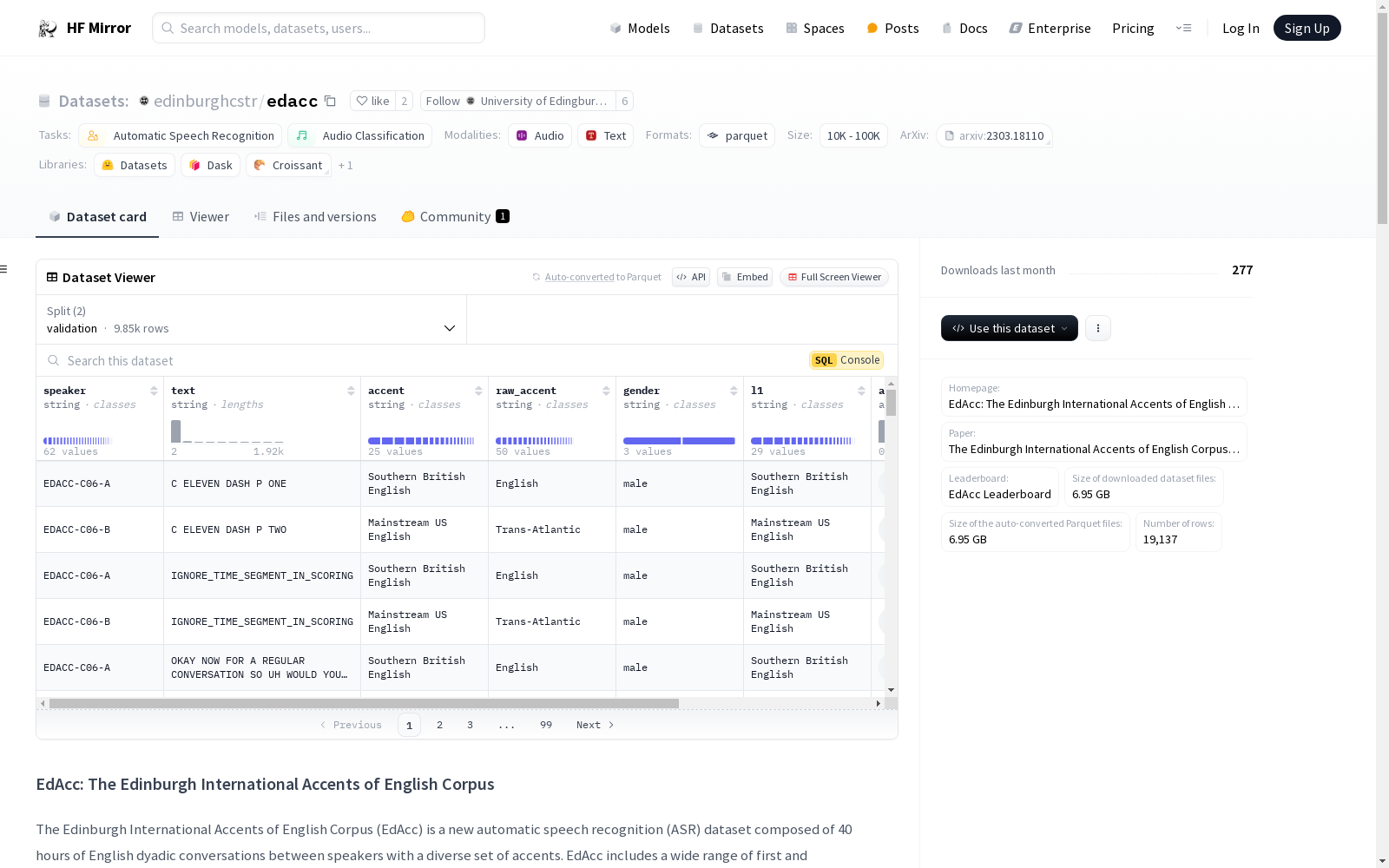This screenshot has height=868, width=1389.
Task: Switch to the Viewer tab
Action: pyautogui.click(x=201, y=217)
